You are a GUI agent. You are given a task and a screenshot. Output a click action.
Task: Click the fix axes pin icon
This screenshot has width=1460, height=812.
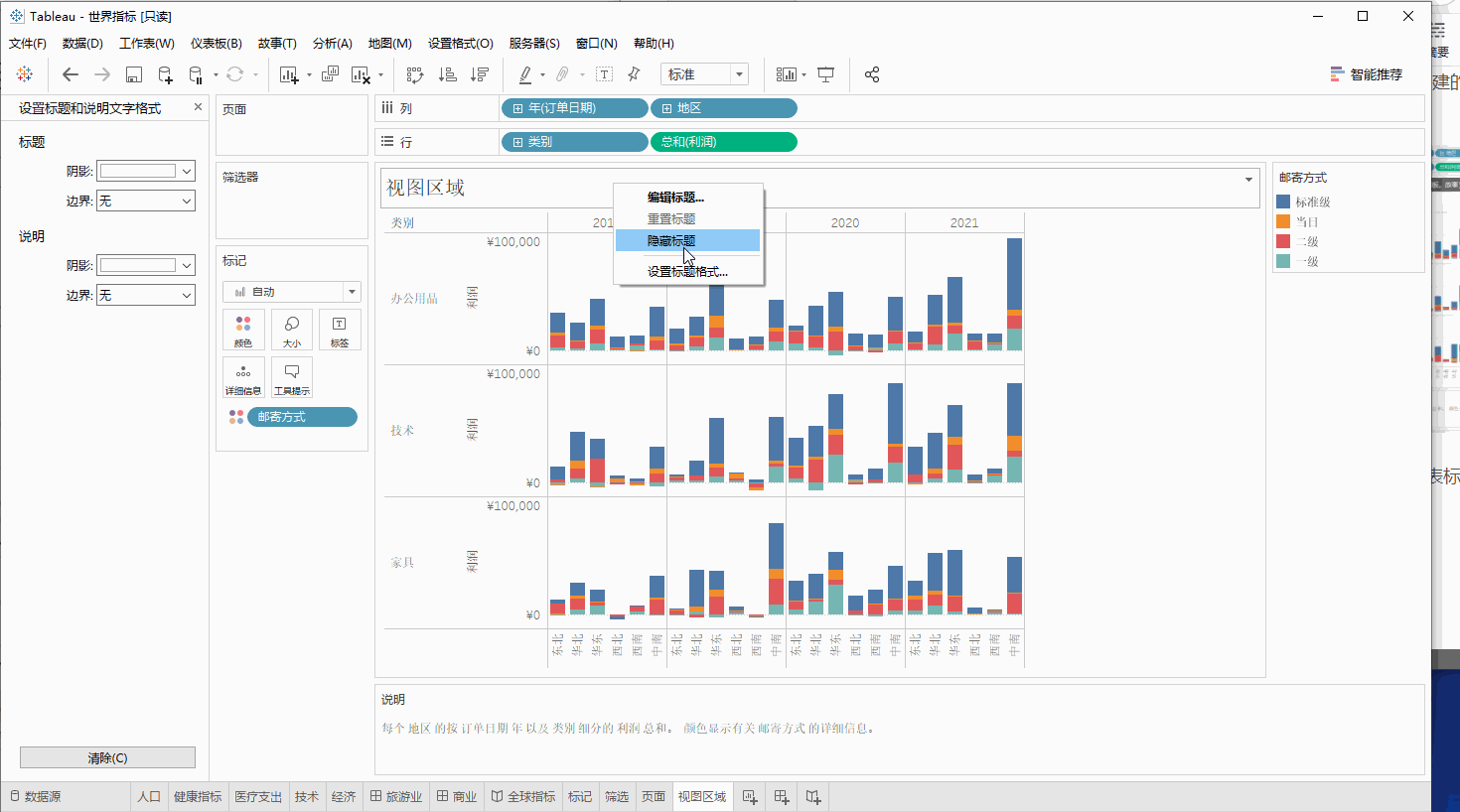[635, 74]
